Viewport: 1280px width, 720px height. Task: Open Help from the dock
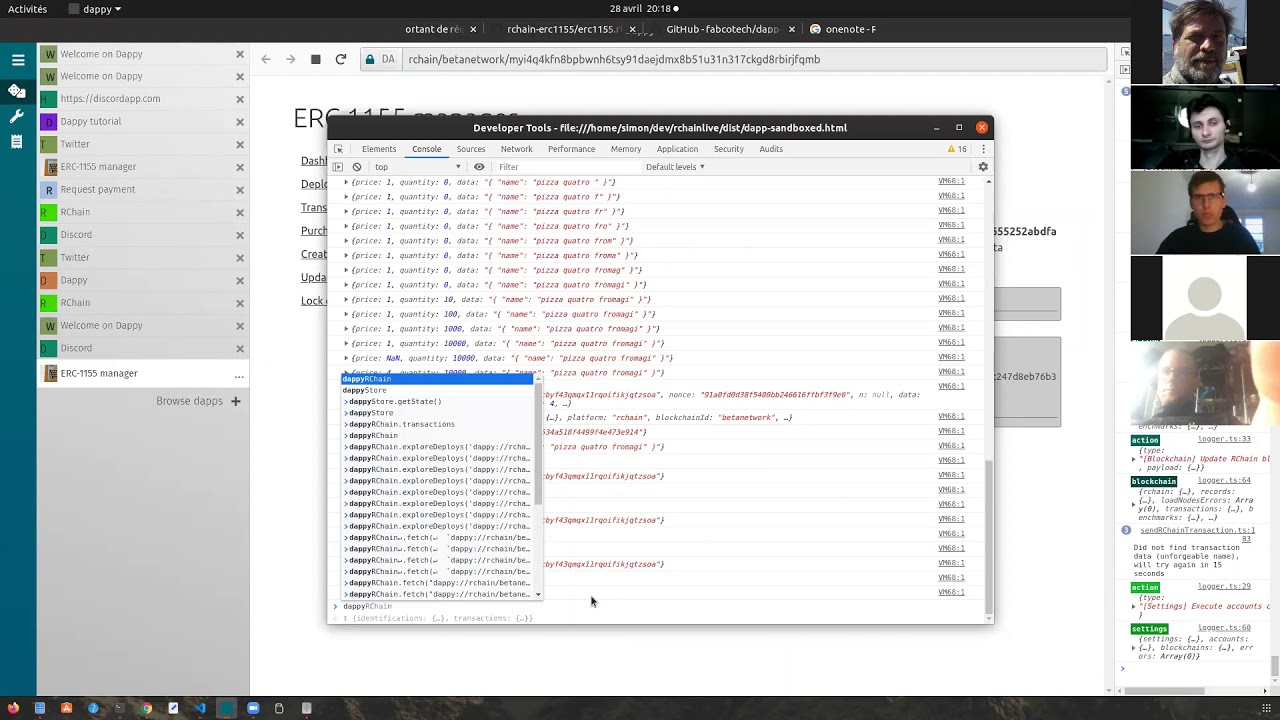pos(93,708)
